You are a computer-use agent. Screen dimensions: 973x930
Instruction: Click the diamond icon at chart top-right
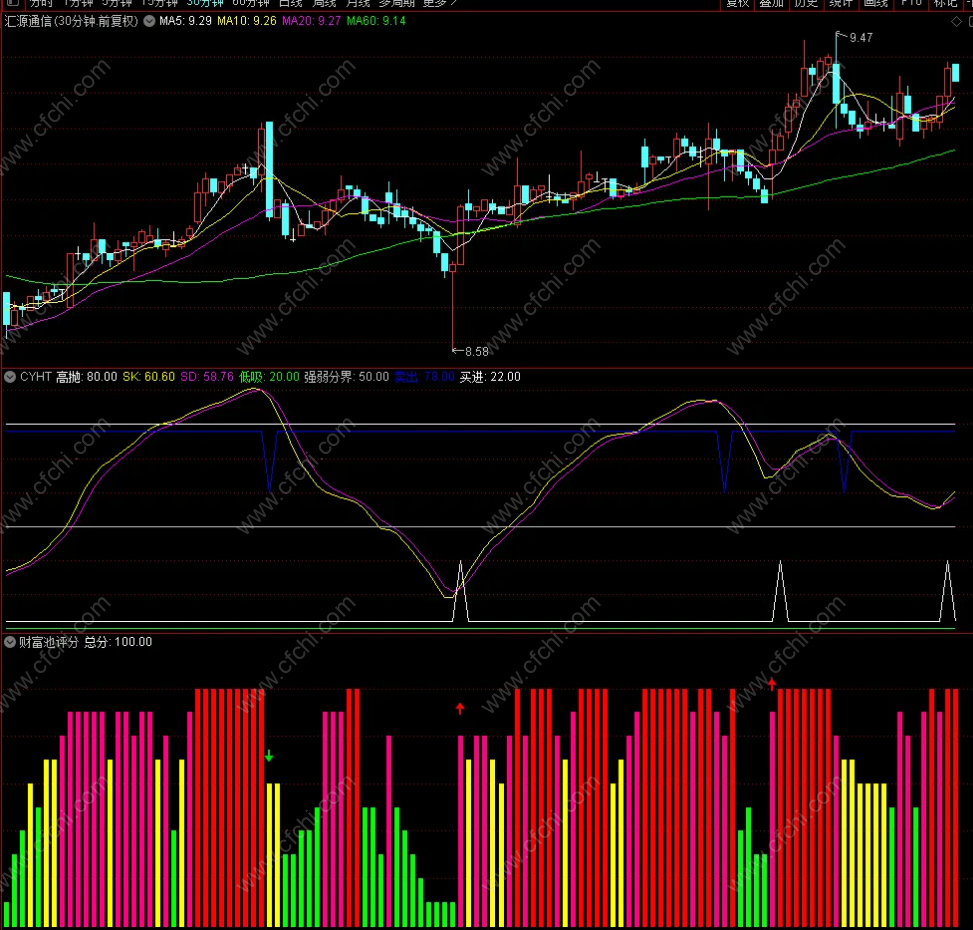[x=957, y=21]
